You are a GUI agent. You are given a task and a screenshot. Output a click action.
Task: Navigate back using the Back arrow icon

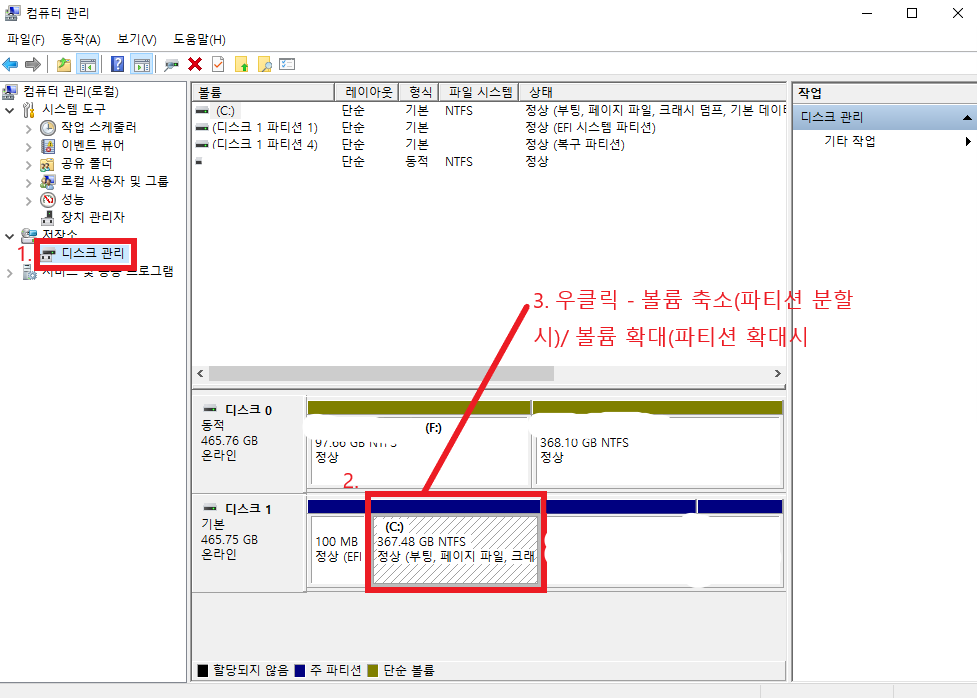pyautogui.click(x=11, y=63)
